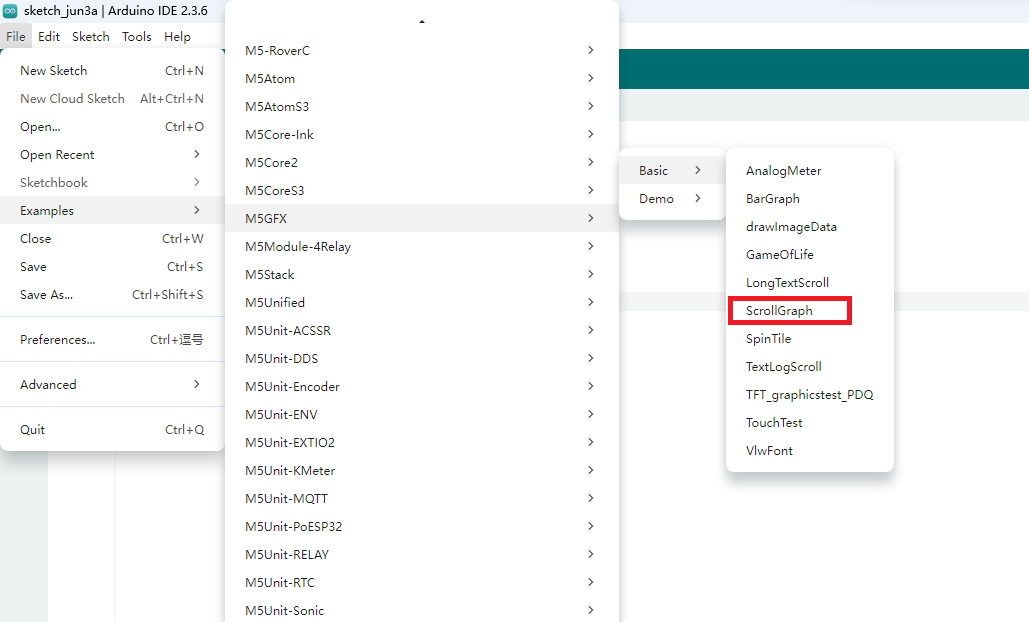Open the ScrollGraph example
Viewport: 1029px width, 622px height.
(x=810, y=310)
